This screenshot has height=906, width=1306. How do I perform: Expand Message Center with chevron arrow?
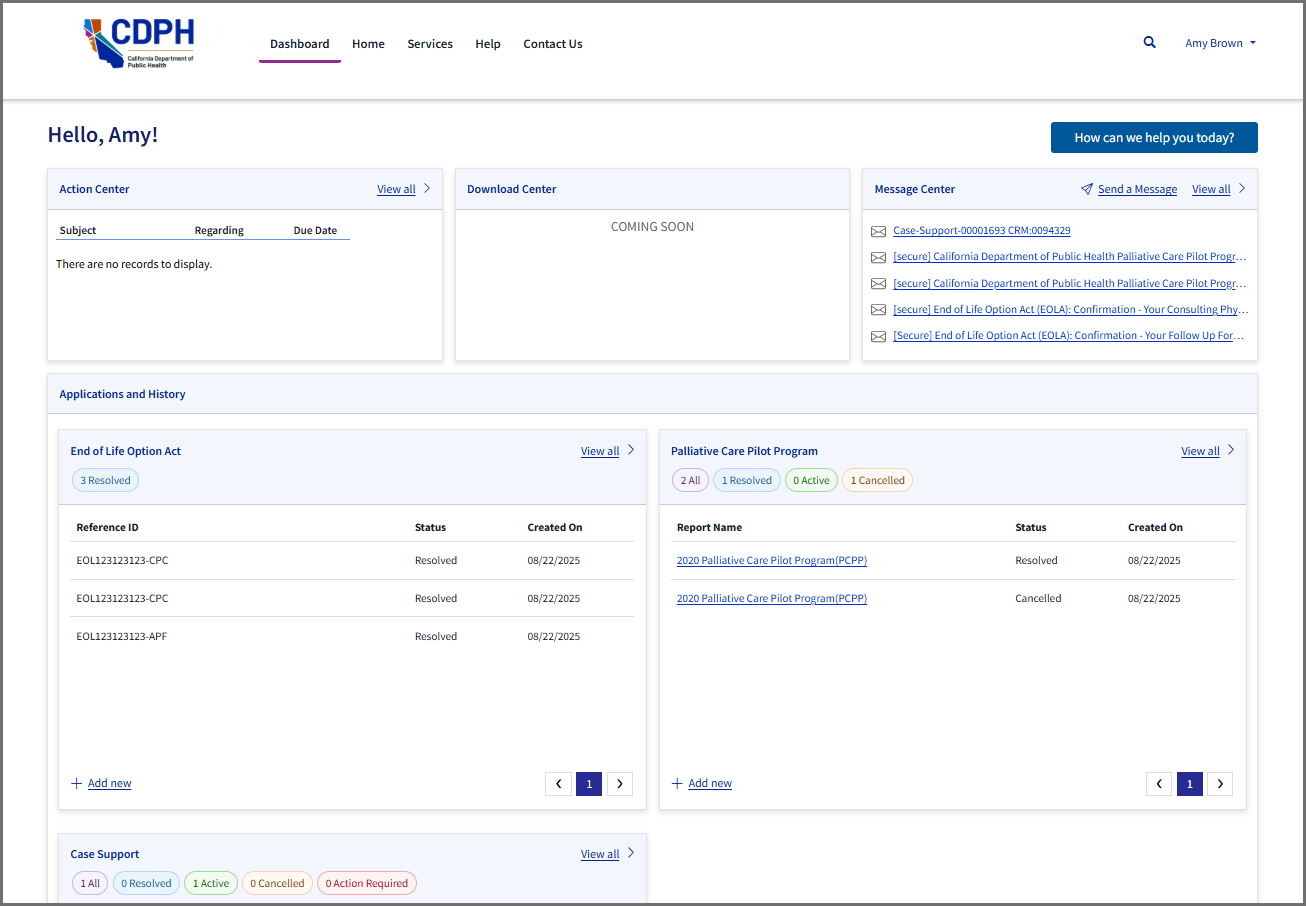(x=1242, y=188)
